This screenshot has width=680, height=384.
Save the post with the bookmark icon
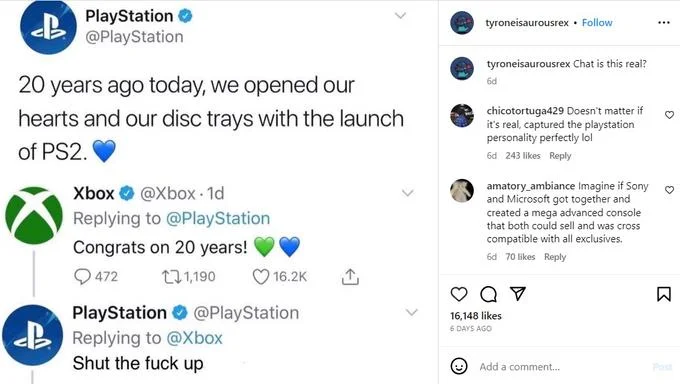[664, 294]
